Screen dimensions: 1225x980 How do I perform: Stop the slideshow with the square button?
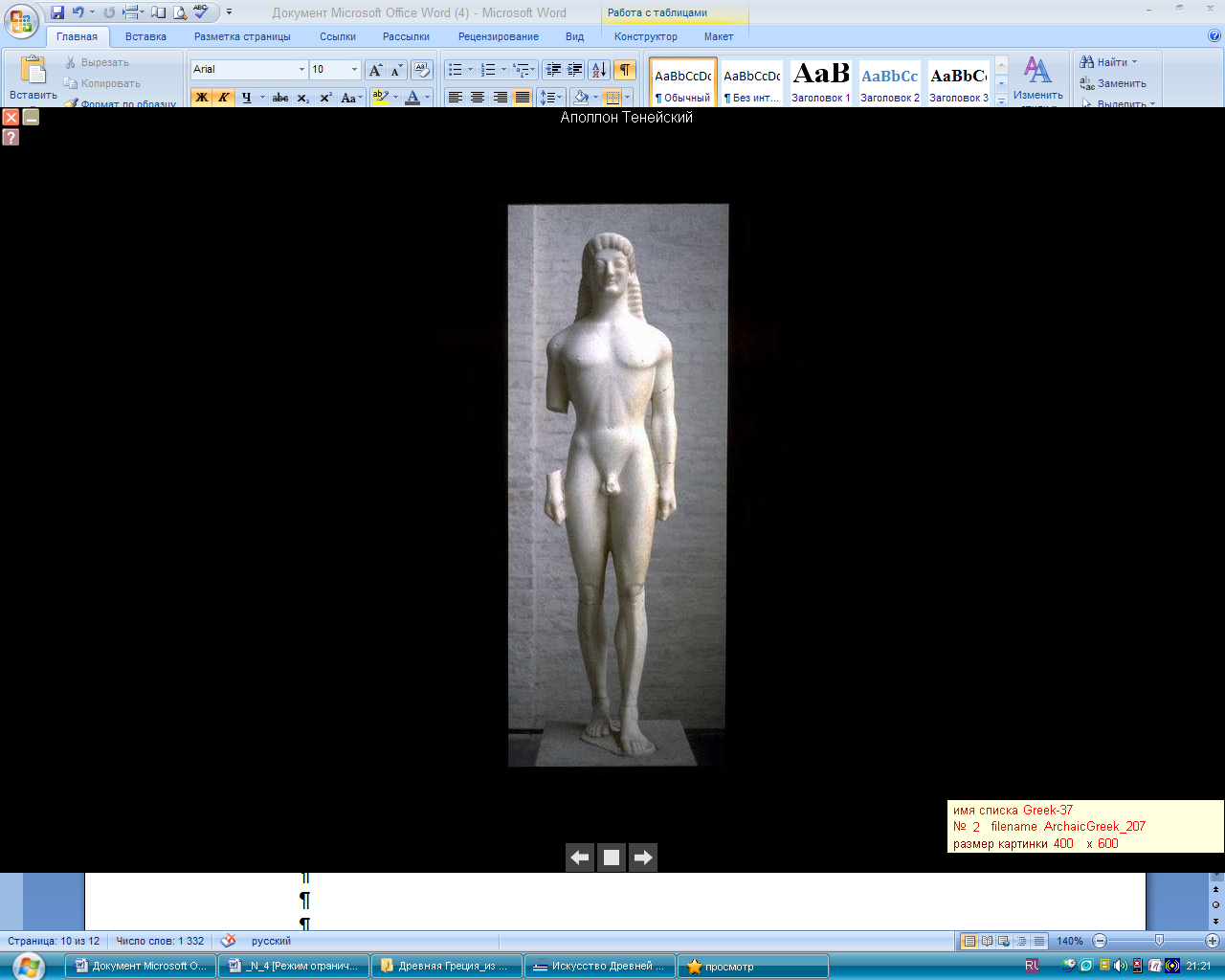(612, 857)
